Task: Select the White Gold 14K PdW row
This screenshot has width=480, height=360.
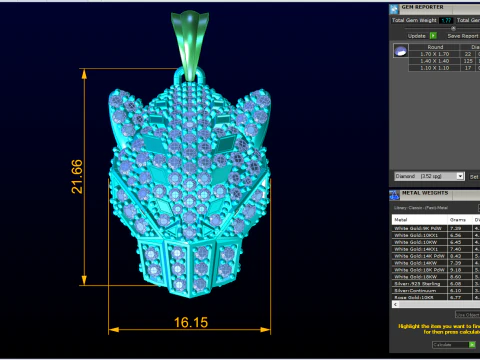Action: tap(436, 256)
